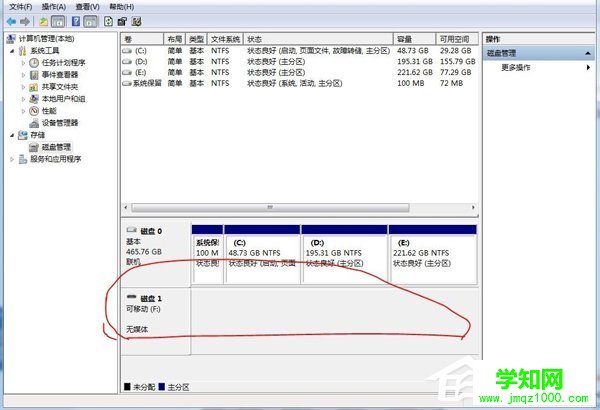Select the (D:) 195.31 GB NTFS partition block
This screenshot has width=600, height=410.
tap(344, 255)
